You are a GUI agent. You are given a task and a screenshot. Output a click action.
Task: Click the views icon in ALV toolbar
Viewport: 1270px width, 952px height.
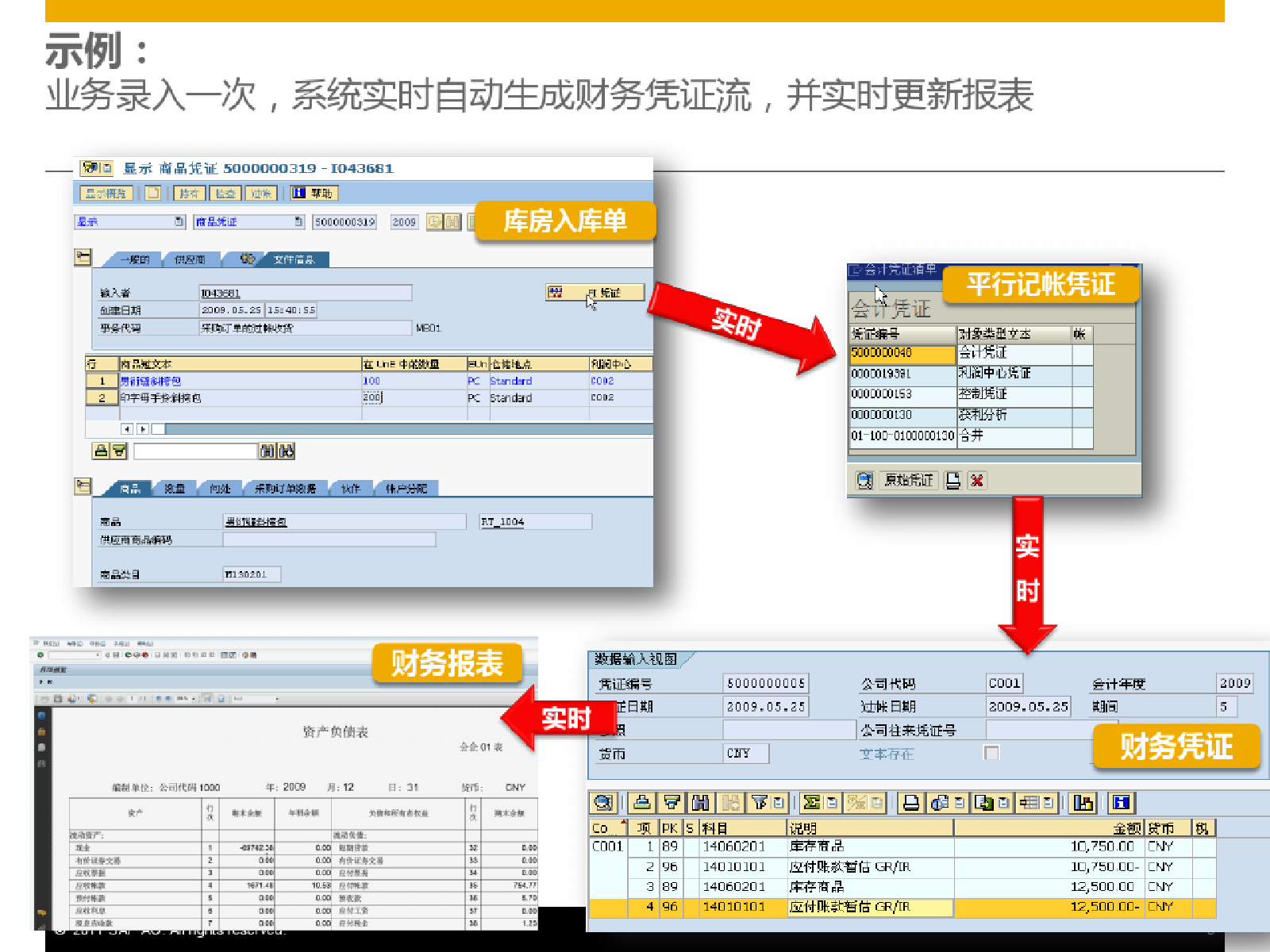click(x=940, y=803)
